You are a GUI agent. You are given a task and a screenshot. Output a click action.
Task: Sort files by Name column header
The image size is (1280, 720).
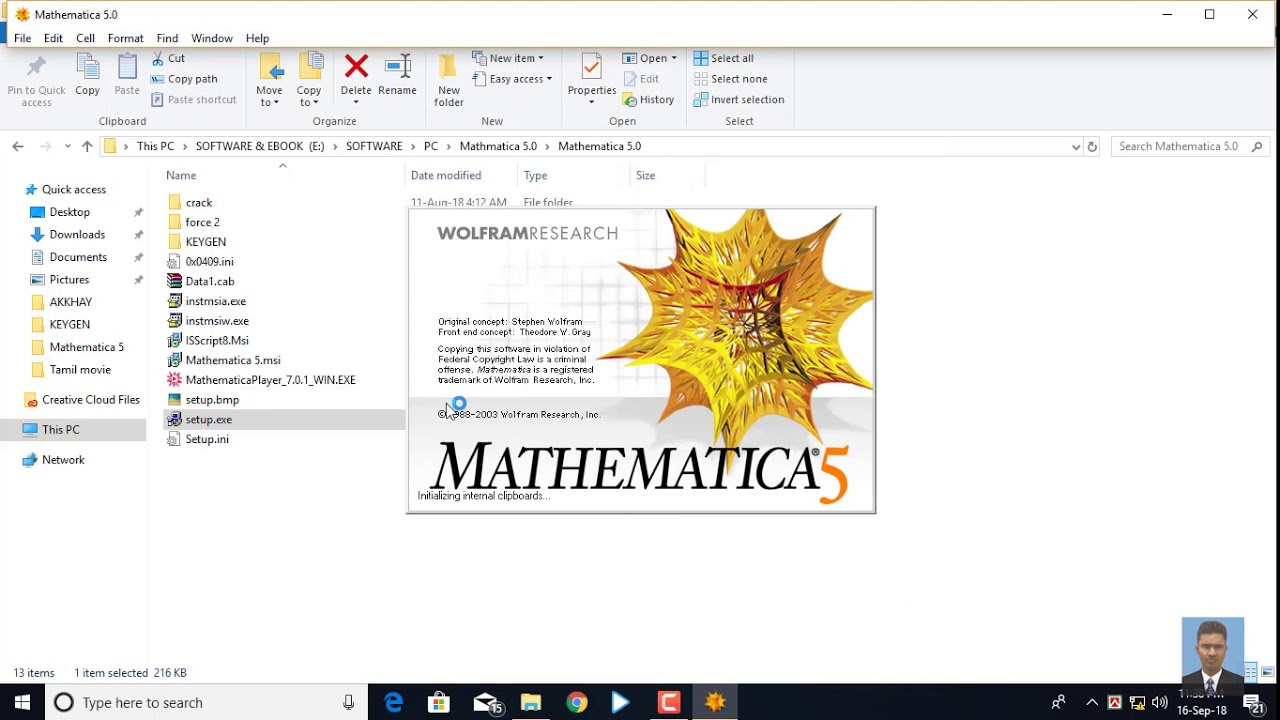(181, 175)
